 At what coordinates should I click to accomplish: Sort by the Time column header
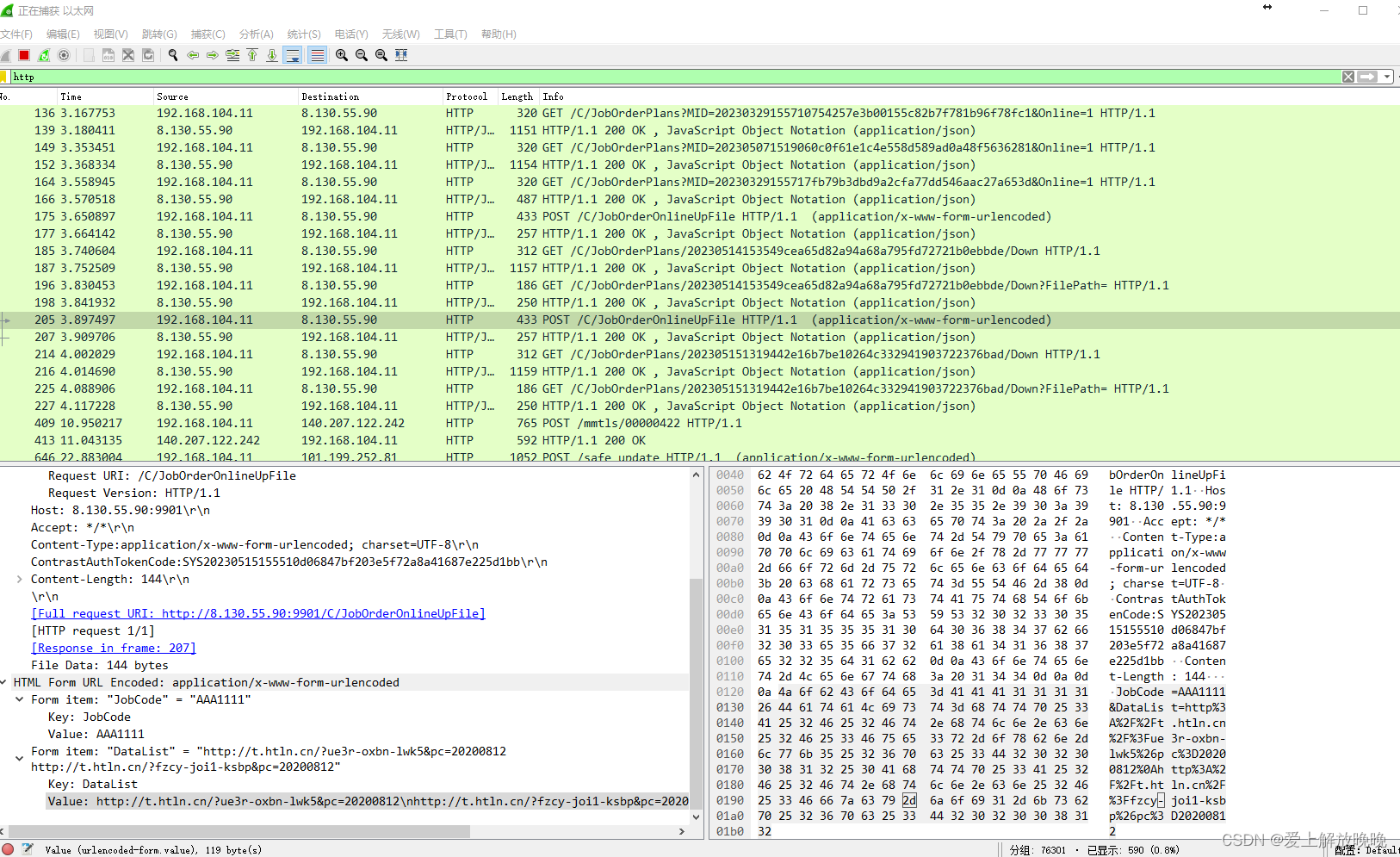(105, 96)
